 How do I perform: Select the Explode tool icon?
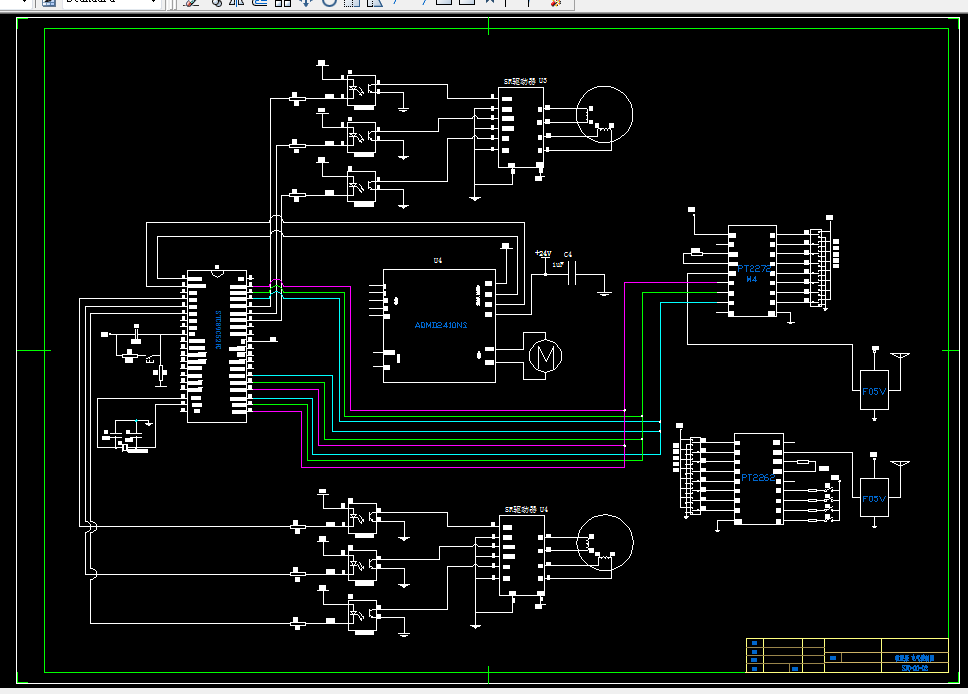[556, 2]
